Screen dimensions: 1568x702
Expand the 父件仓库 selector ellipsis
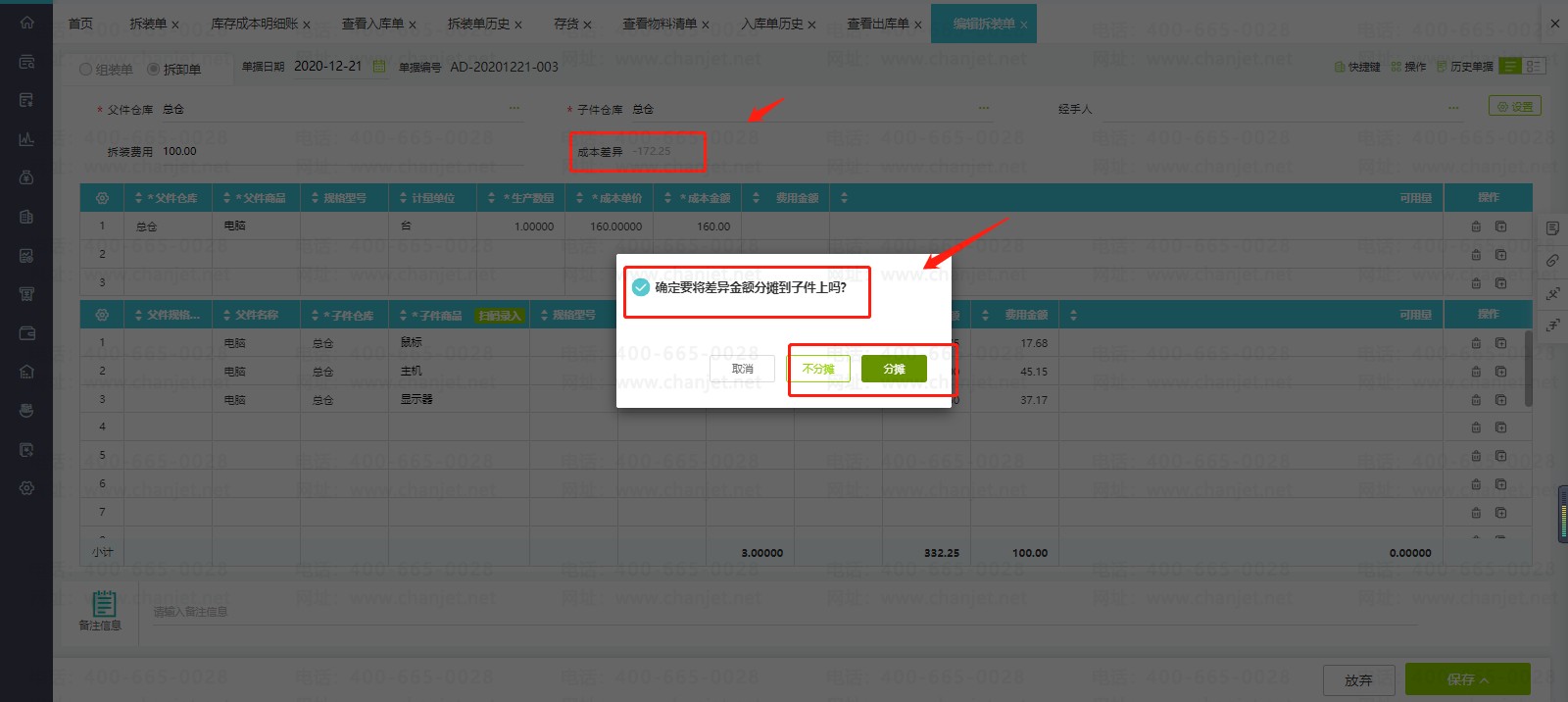[x=514, y=109]
